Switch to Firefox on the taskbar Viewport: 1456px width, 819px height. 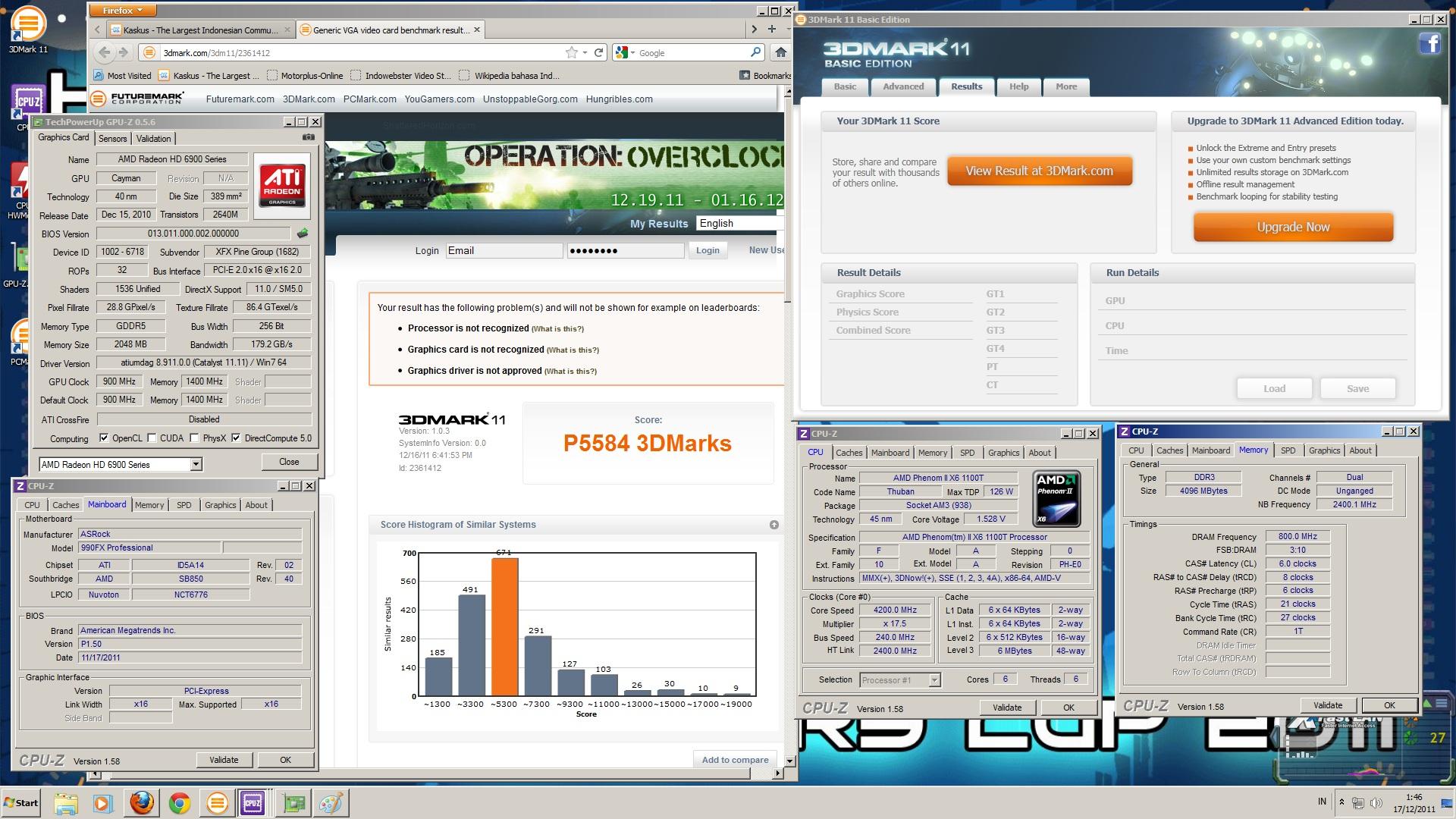pos(142,803)
